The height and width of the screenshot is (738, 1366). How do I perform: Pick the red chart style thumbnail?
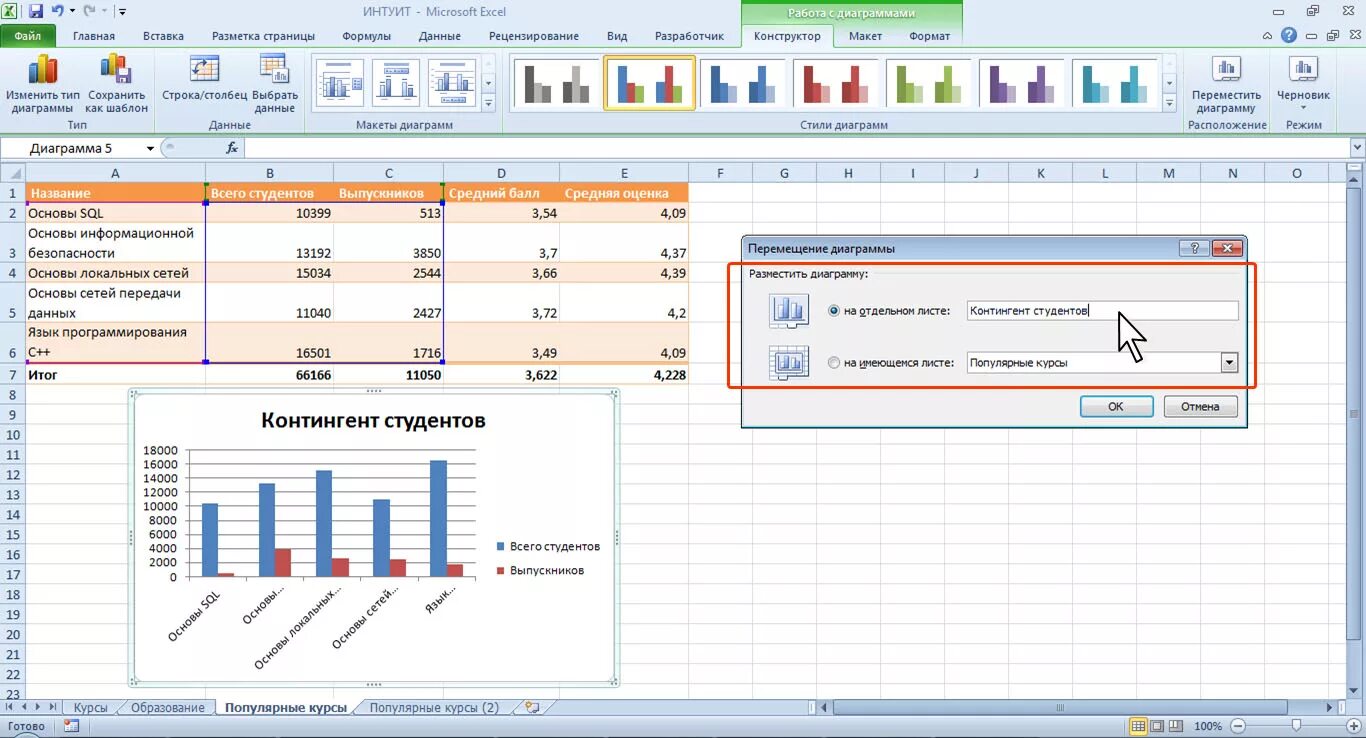pyautogui.click(x=835, y=83)
